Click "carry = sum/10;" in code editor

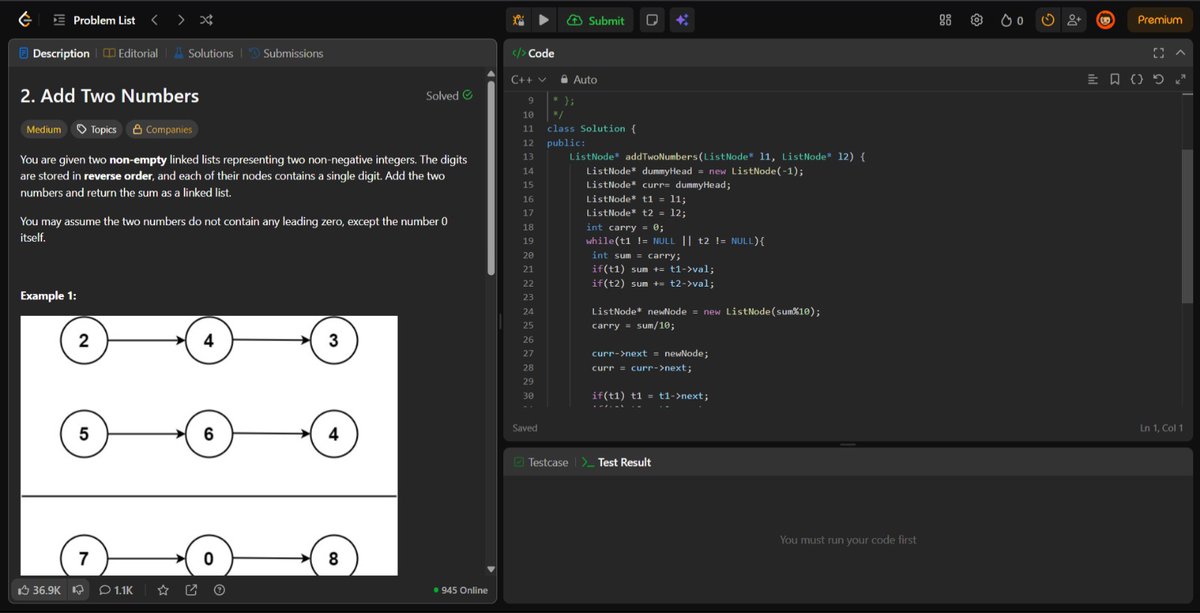[x=634, y=326]
